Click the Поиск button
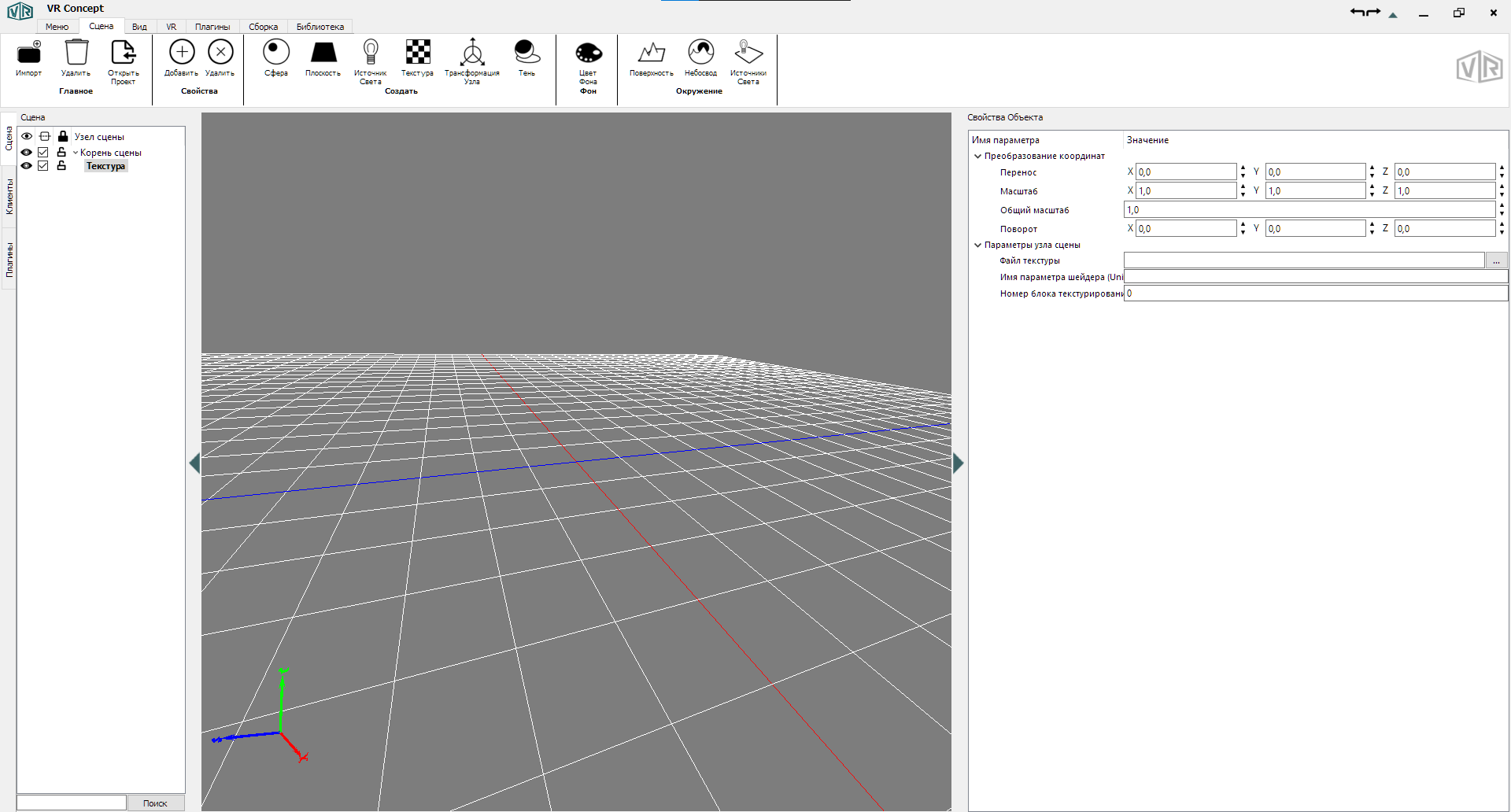 [x=155, y=803]
